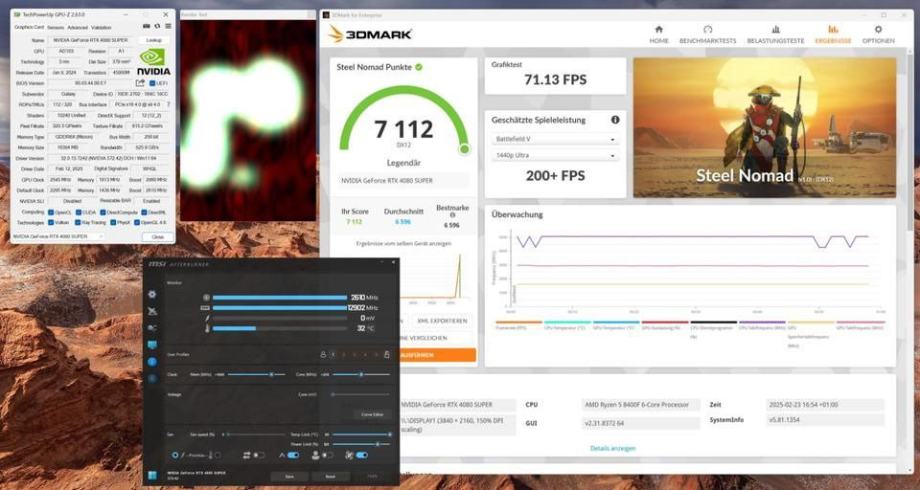Toggle the UEFI checkbox in GPU-Z
The image size is (920, 490).
click(153, 84)
